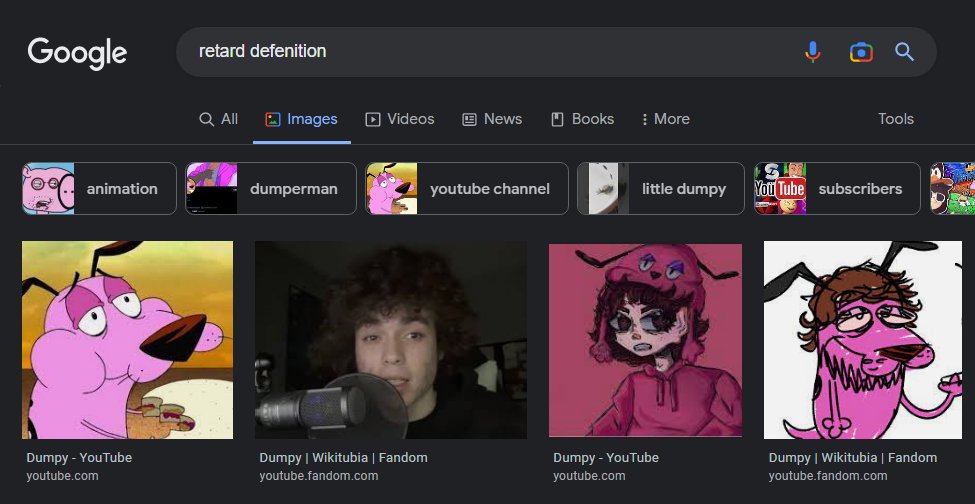Screen dimensions: 975x504
Task: Click the 'youtube.com' source under hoodie drawing
Action: point(589,476)
